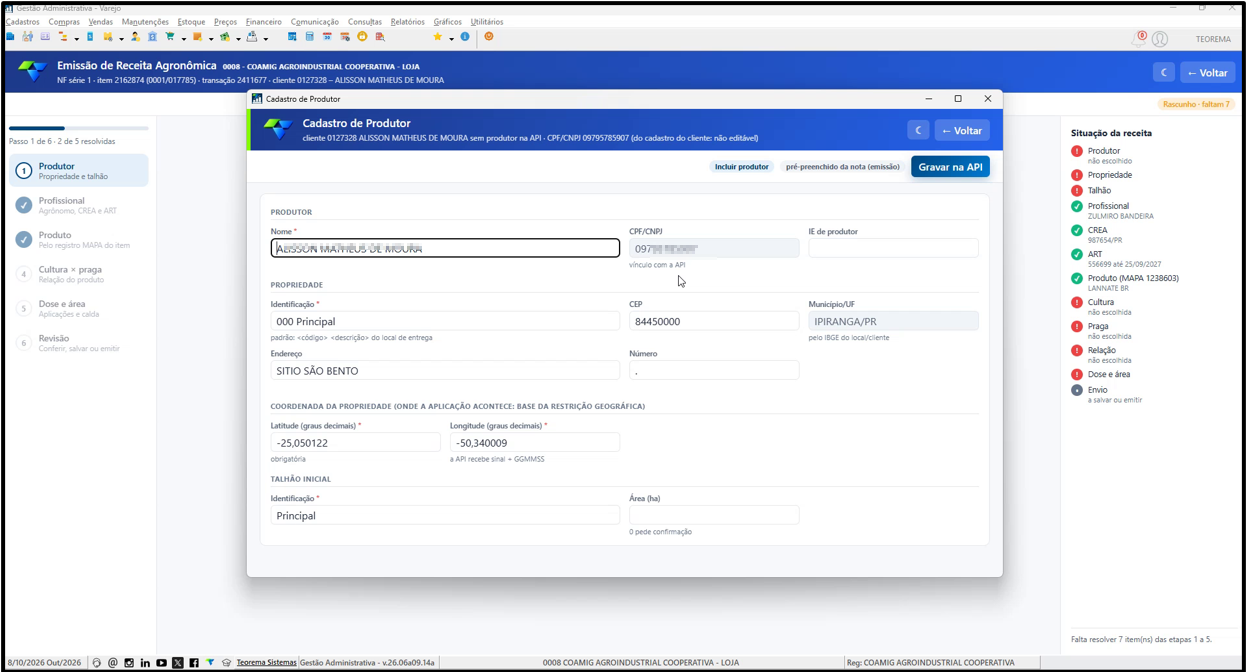Open the Vendas menu
Viewport: 1246px width, 672px height.
101,22
